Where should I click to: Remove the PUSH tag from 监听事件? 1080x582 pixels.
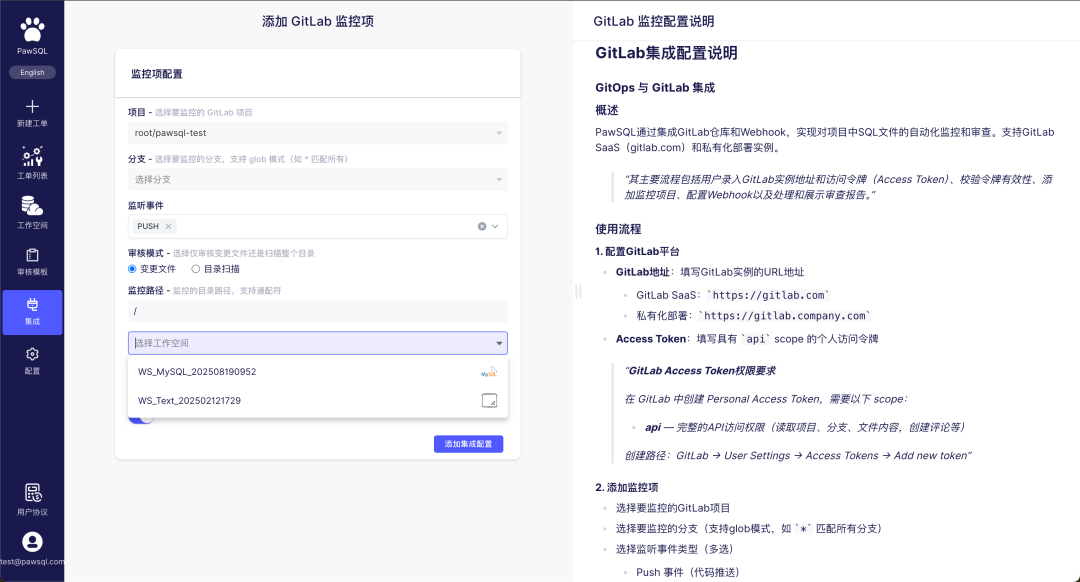[168, 226]
